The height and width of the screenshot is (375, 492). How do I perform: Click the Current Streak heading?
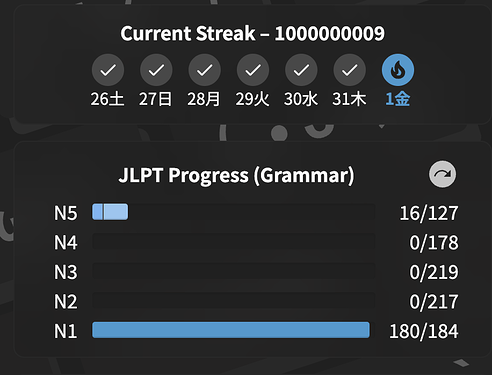pos(252,33)
